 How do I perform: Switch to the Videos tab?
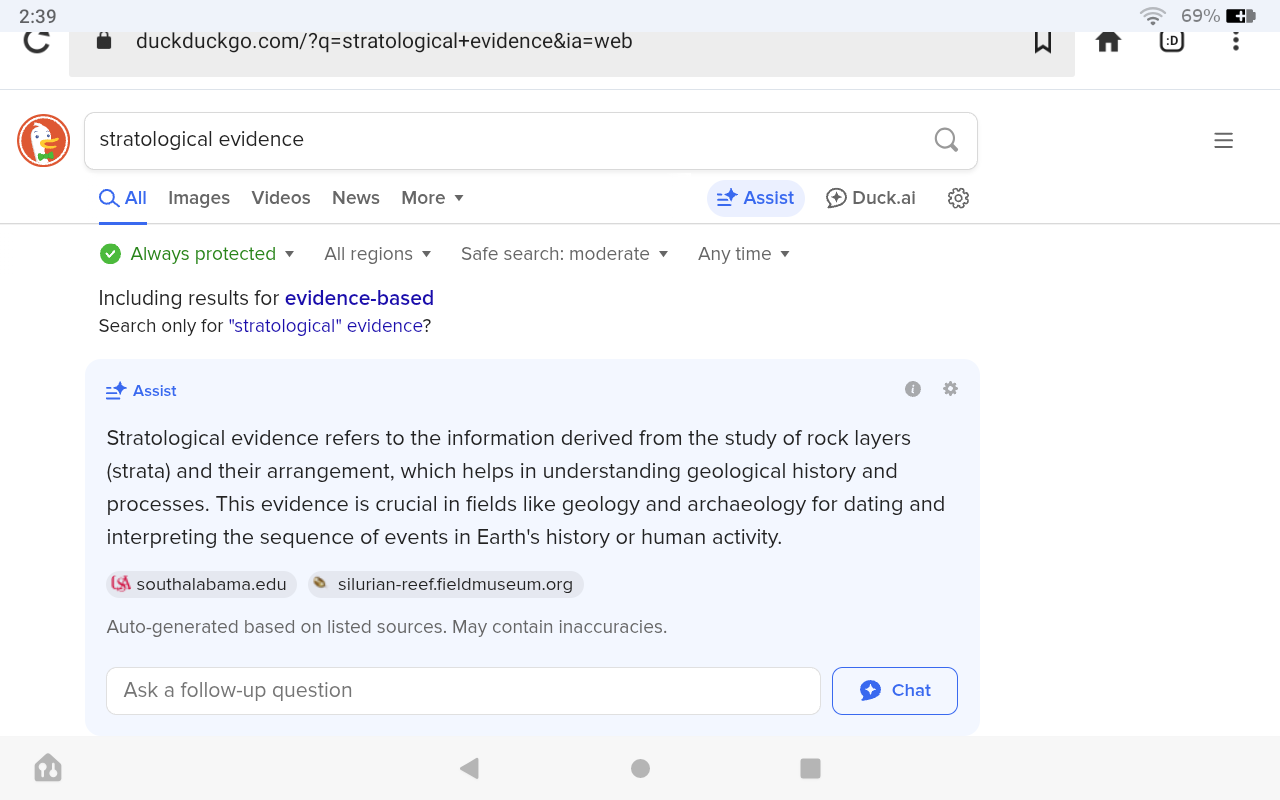pos(281,198)
